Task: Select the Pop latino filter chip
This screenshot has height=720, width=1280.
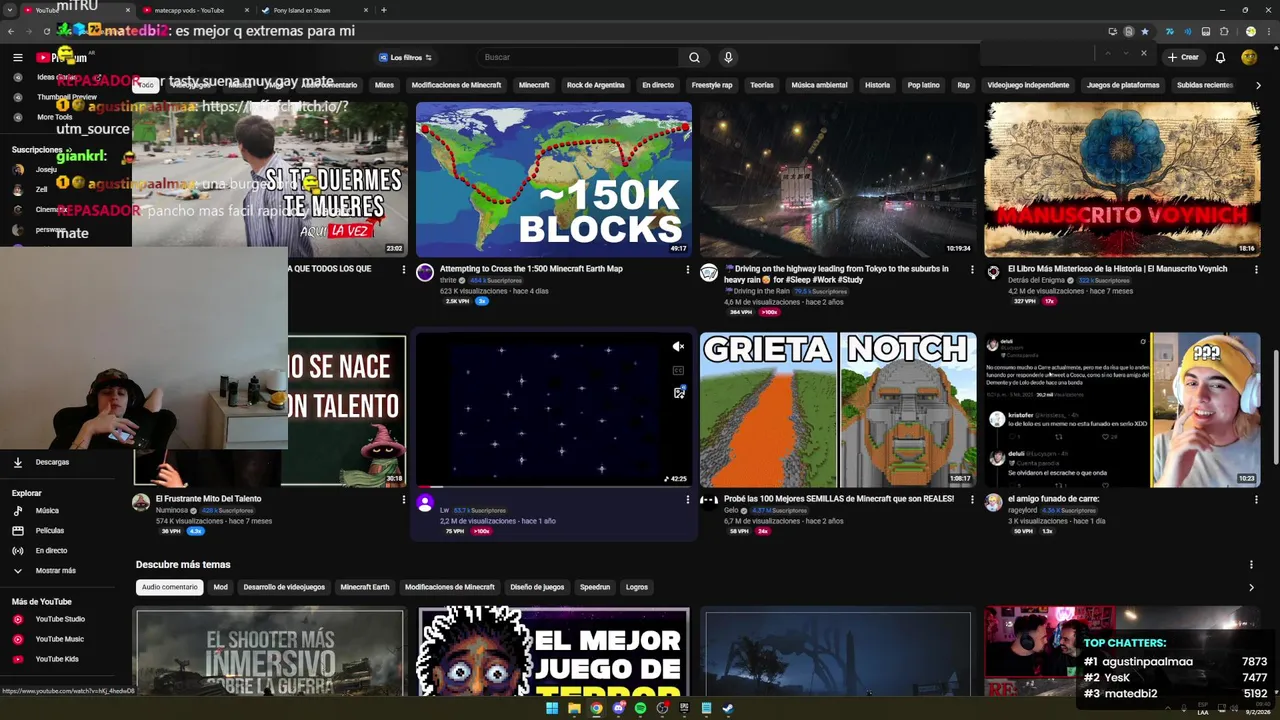Action: 923,85
